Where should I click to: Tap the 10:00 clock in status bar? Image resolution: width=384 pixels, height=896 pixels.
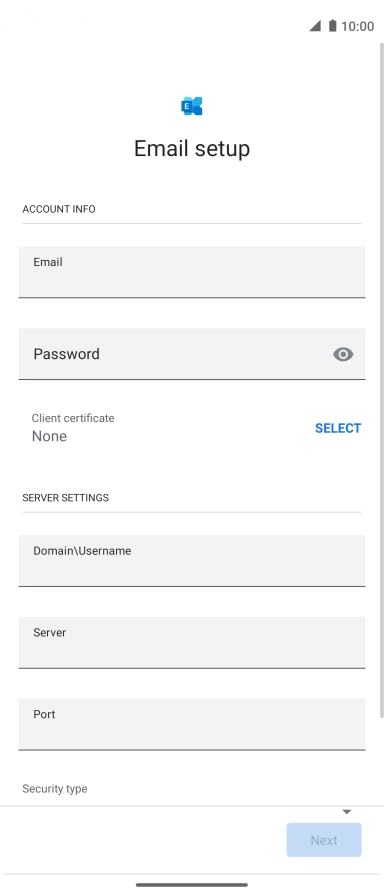pos(358,26)
